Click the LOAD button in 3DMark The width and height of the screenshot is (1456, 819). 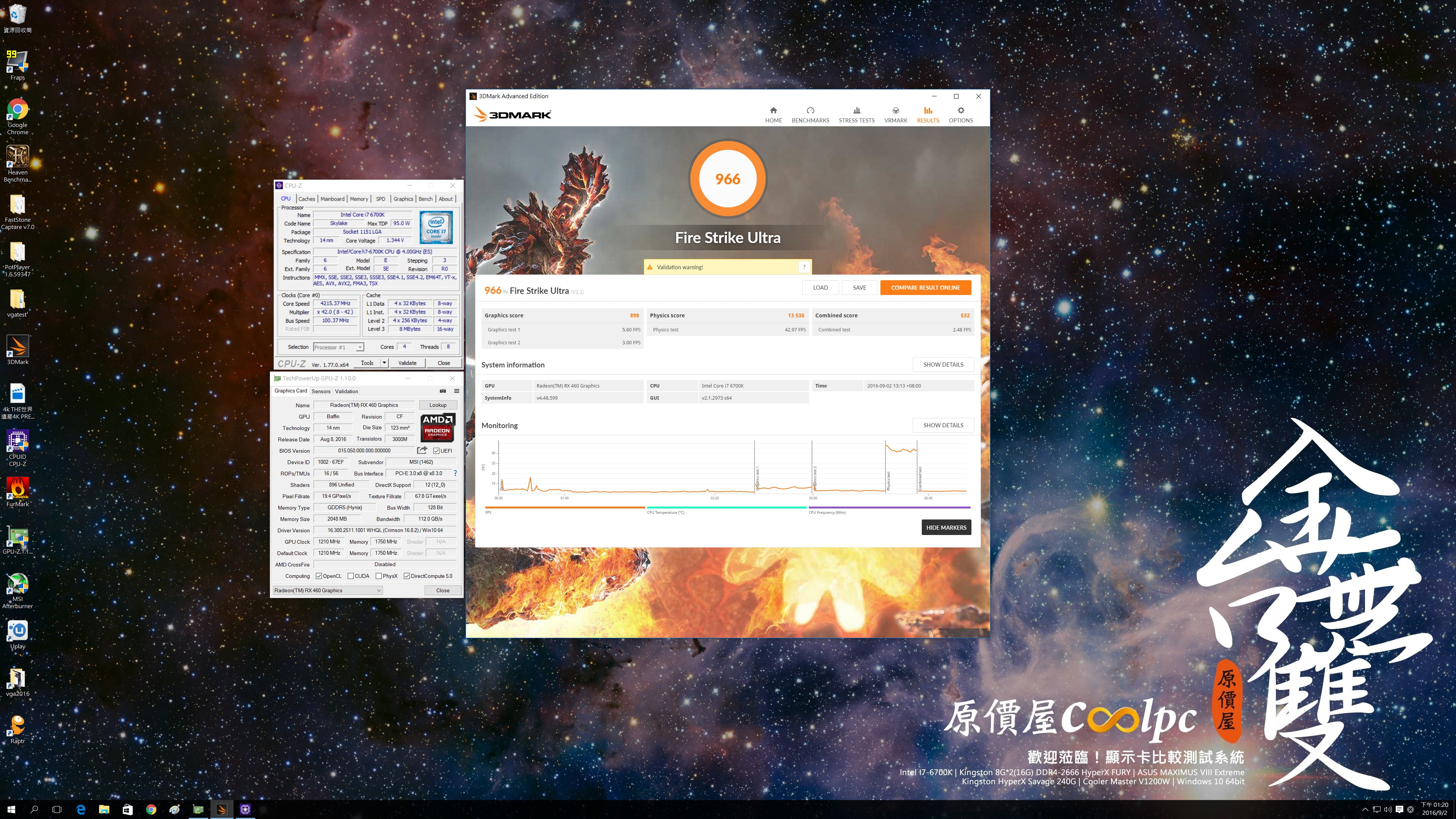point(820,288)
